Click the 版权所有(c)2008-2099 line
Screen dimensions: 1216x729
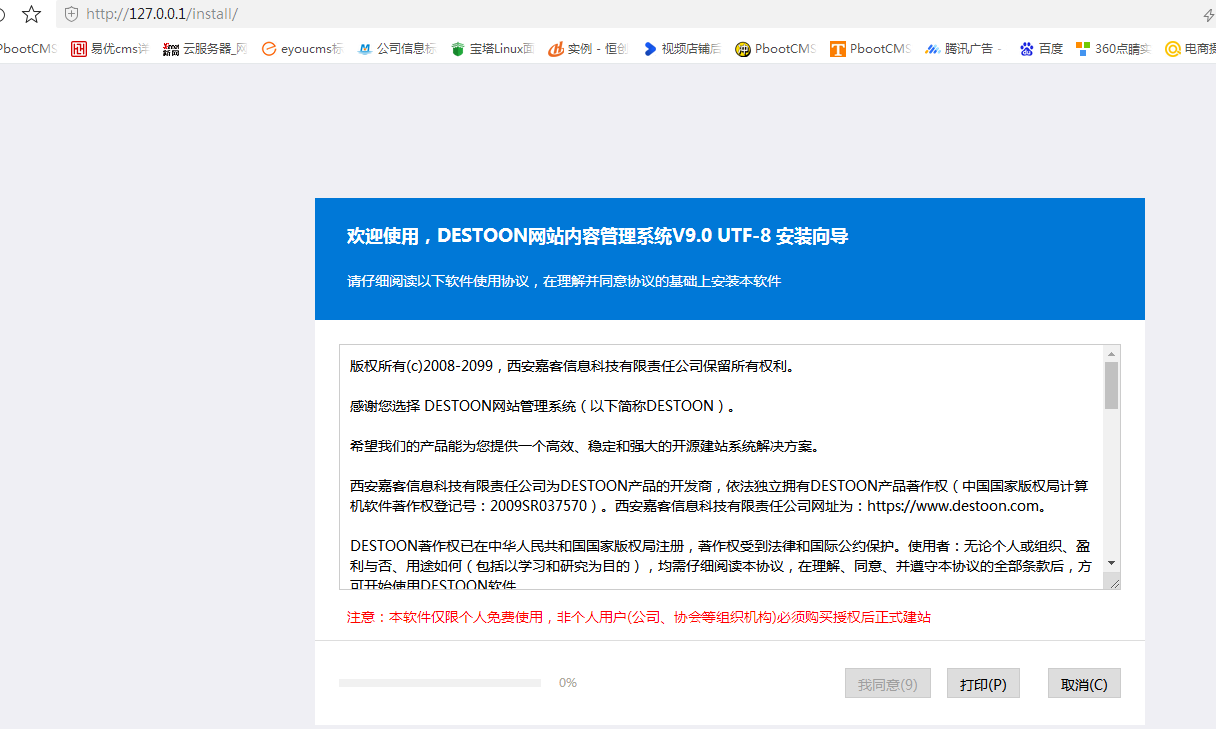click(571, 366)
